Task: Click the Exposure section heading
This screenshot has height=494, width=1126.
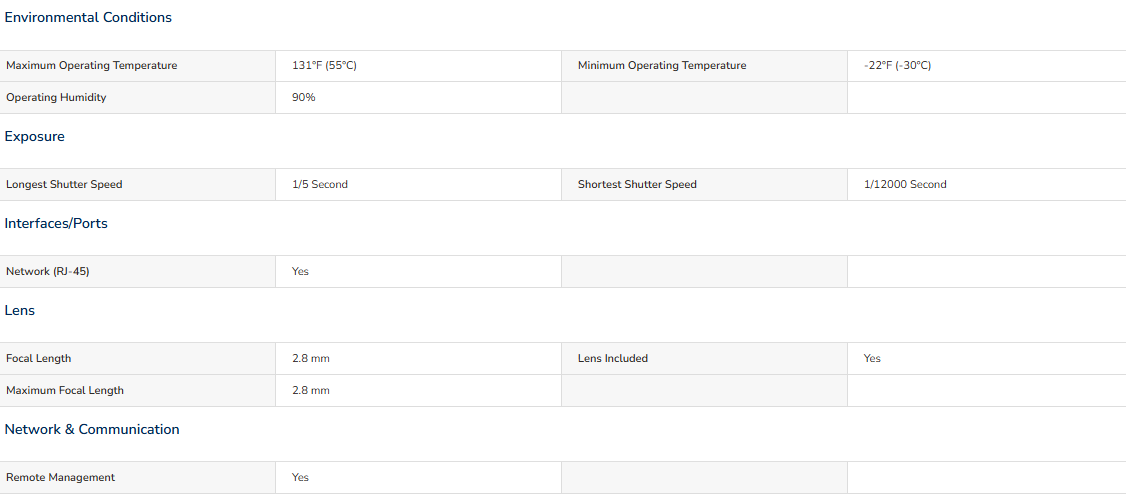Action: point(34,136)
